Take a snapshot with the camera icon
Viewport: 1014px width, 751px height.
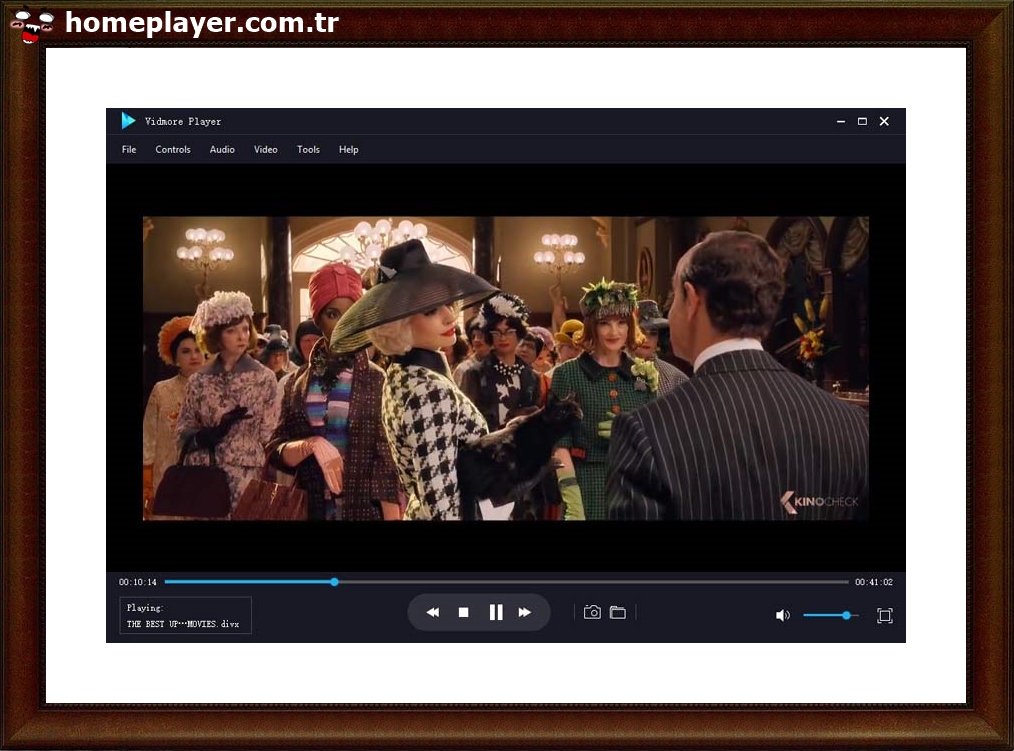[x=593, y=612]
